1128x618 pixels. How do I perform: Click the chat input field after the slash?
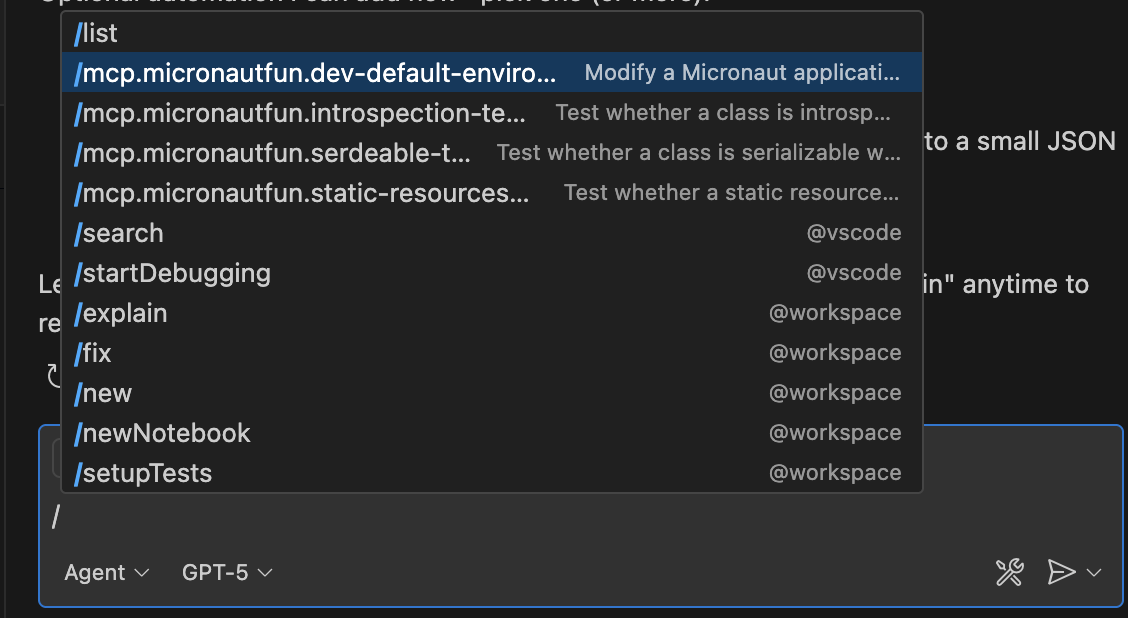click(576, 517)
